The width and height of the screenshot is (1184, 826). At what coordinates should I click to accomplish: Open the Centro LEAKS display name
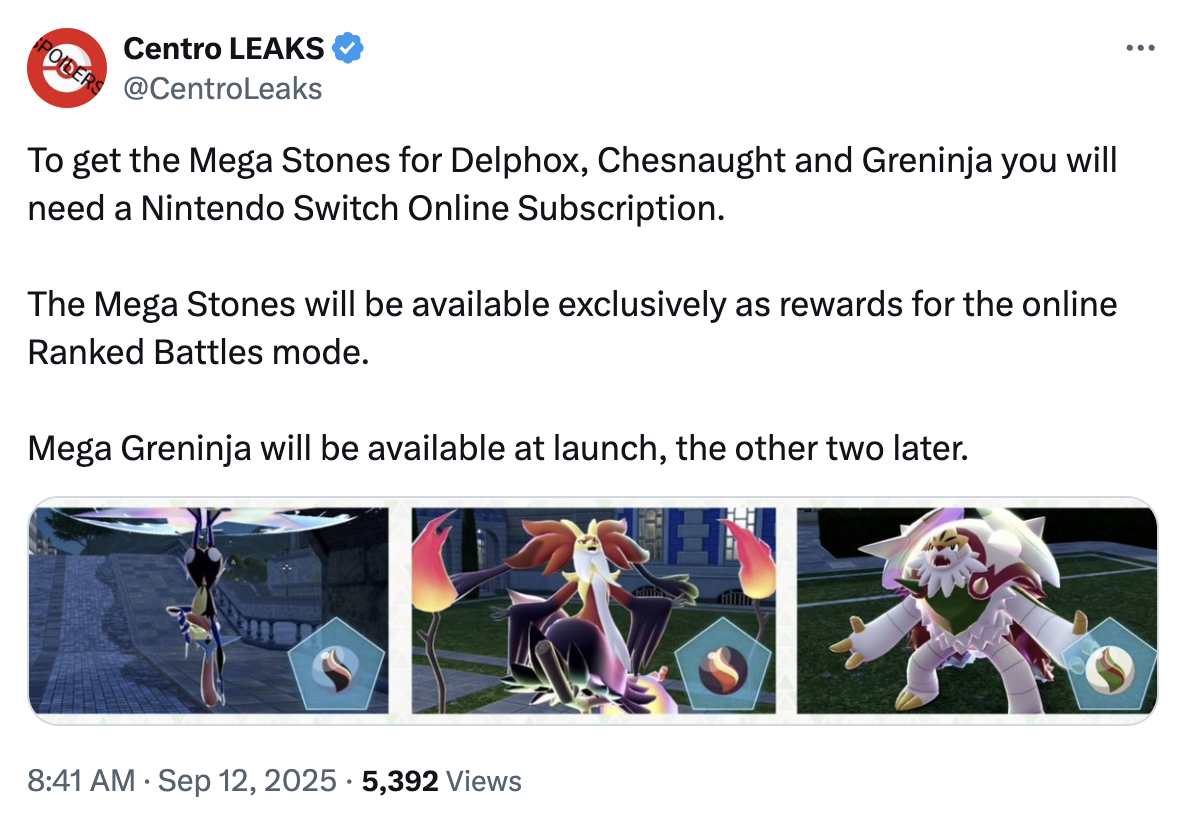pyautogui.click(x=224, y=48)
